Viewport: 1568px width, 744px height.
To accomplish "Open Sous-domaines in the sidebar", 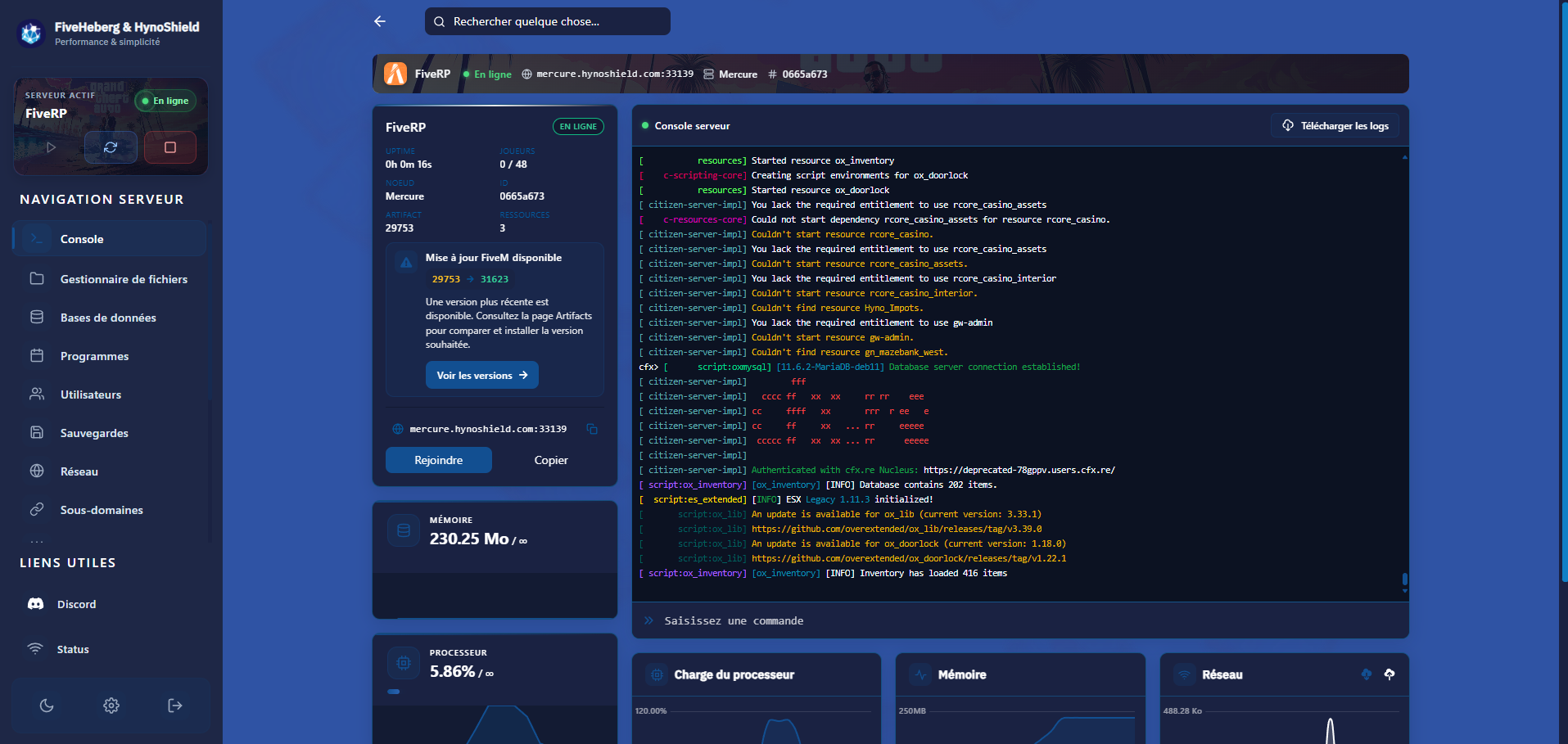I will click(x=109, y=510).
